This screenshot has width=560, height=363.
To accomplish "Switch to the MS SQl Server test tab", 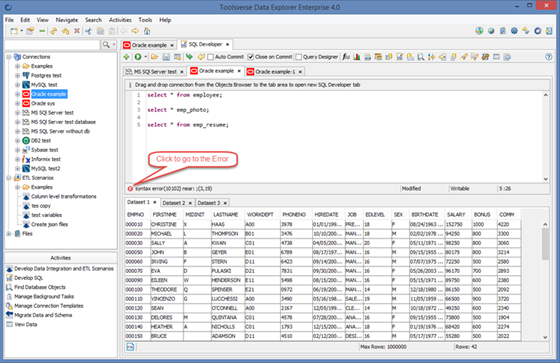I will click(155, 72).
